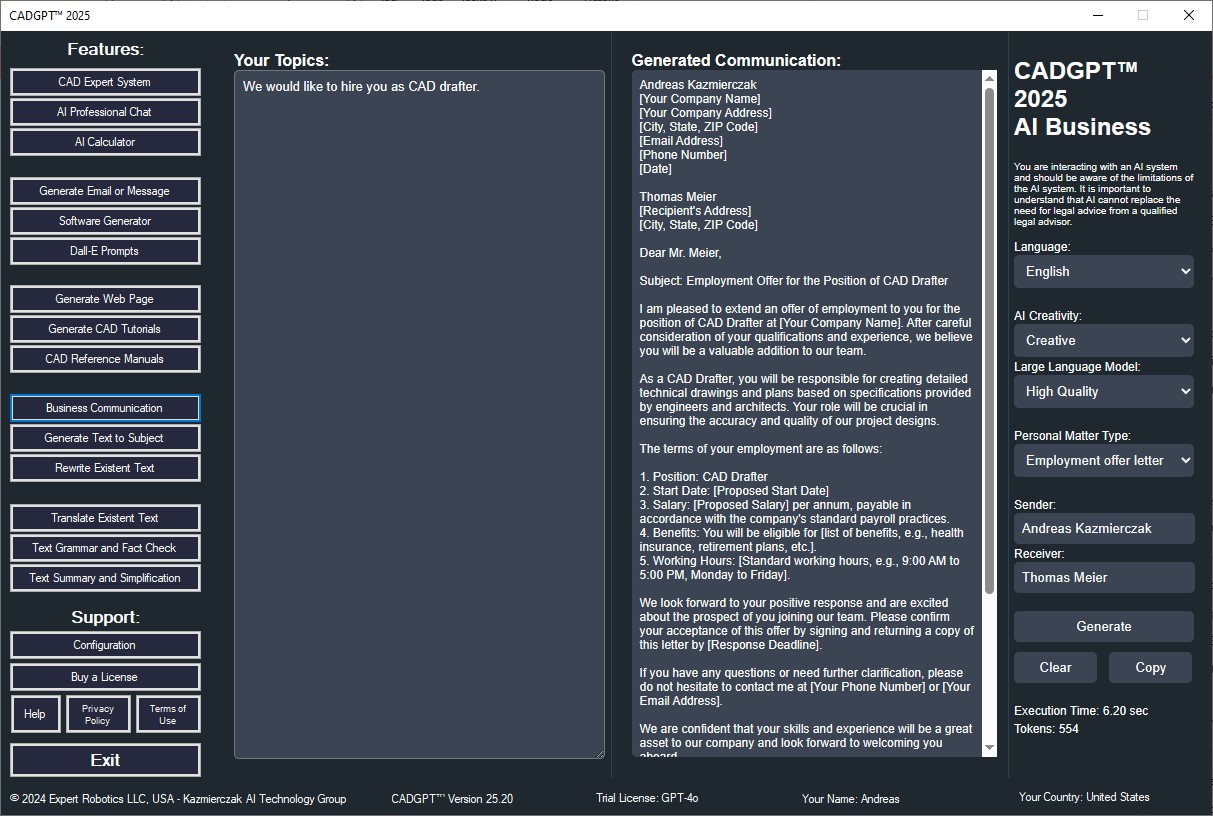This screenshot has width=1213, height=816.
Task: Open the Large Language Model dropdown
Action: (1104, 391)
